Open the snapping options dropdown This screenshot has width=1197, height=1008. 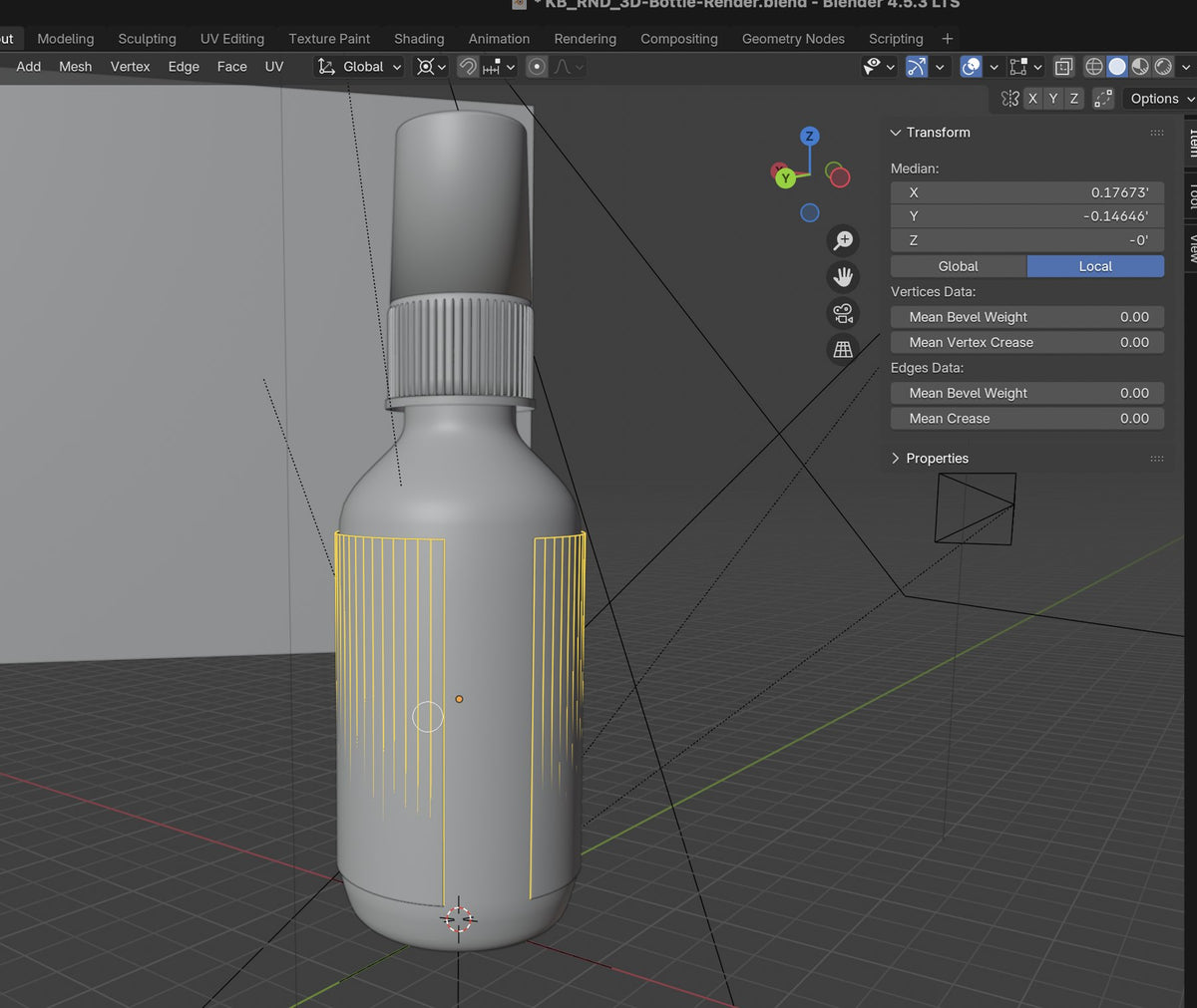[498, 67]
